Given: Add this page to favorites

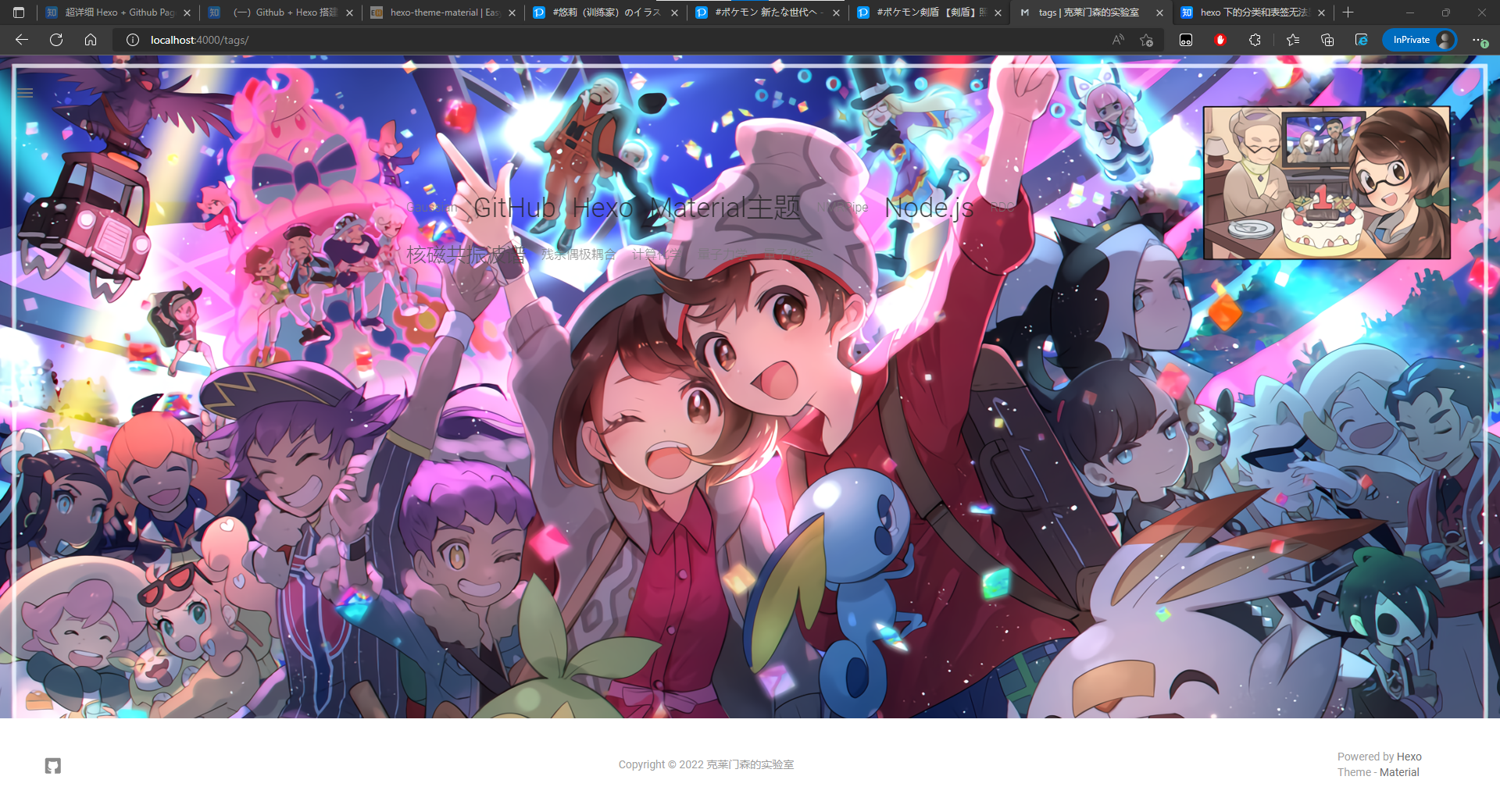Looking at the screenshot, I should coord(1146,40).
